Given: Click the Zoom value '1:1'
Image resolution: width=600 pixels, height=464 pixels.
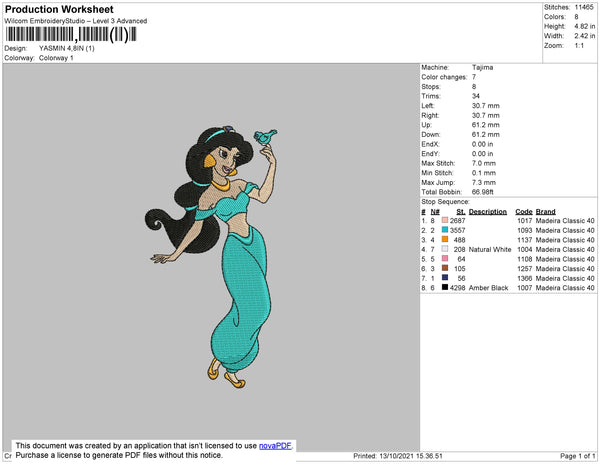Looking at the screenshot, I should pos(579,46).
